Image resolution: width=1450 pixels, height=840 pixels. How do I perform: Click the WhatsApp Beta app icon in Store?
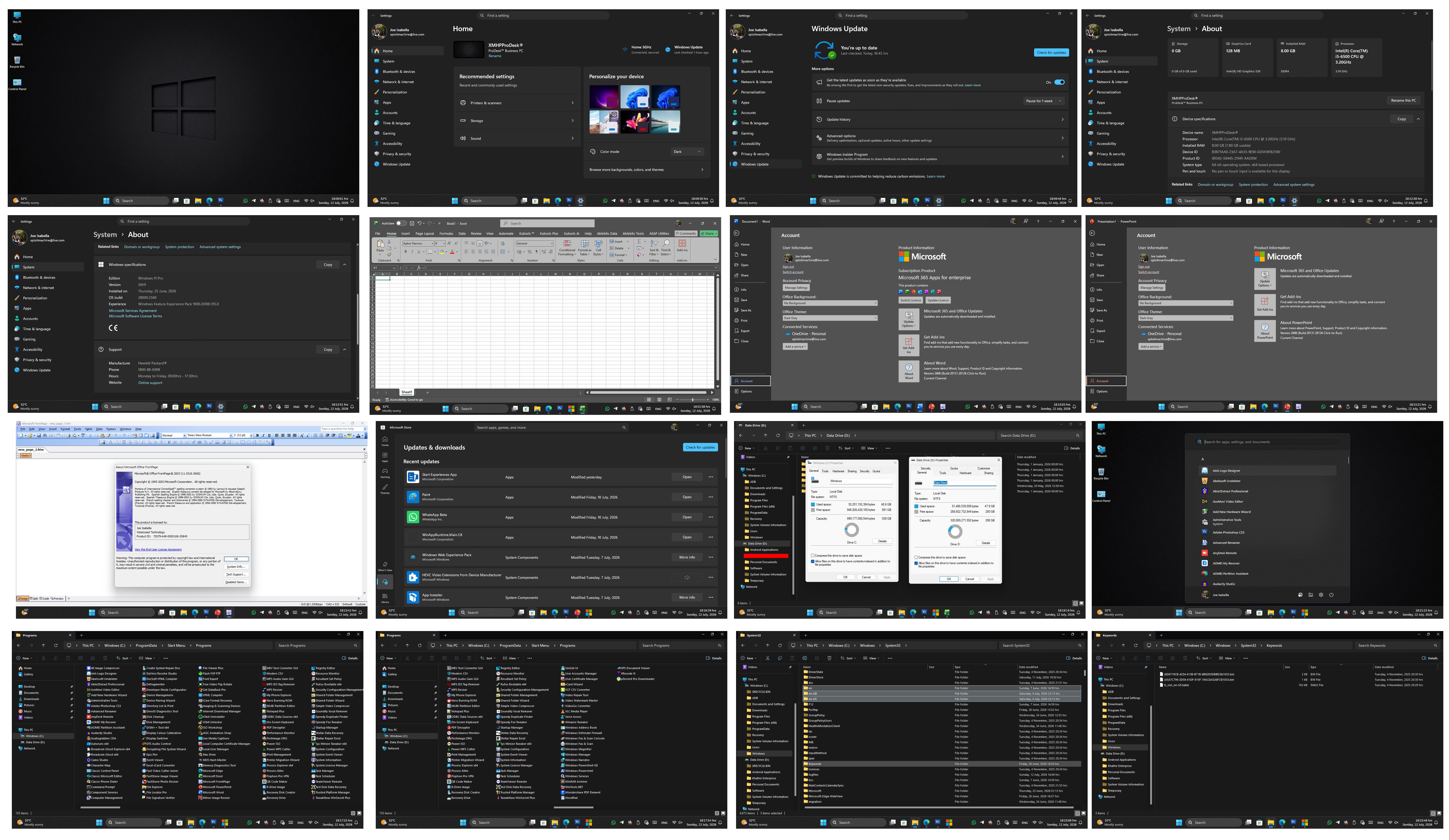[x=413, y=517]
